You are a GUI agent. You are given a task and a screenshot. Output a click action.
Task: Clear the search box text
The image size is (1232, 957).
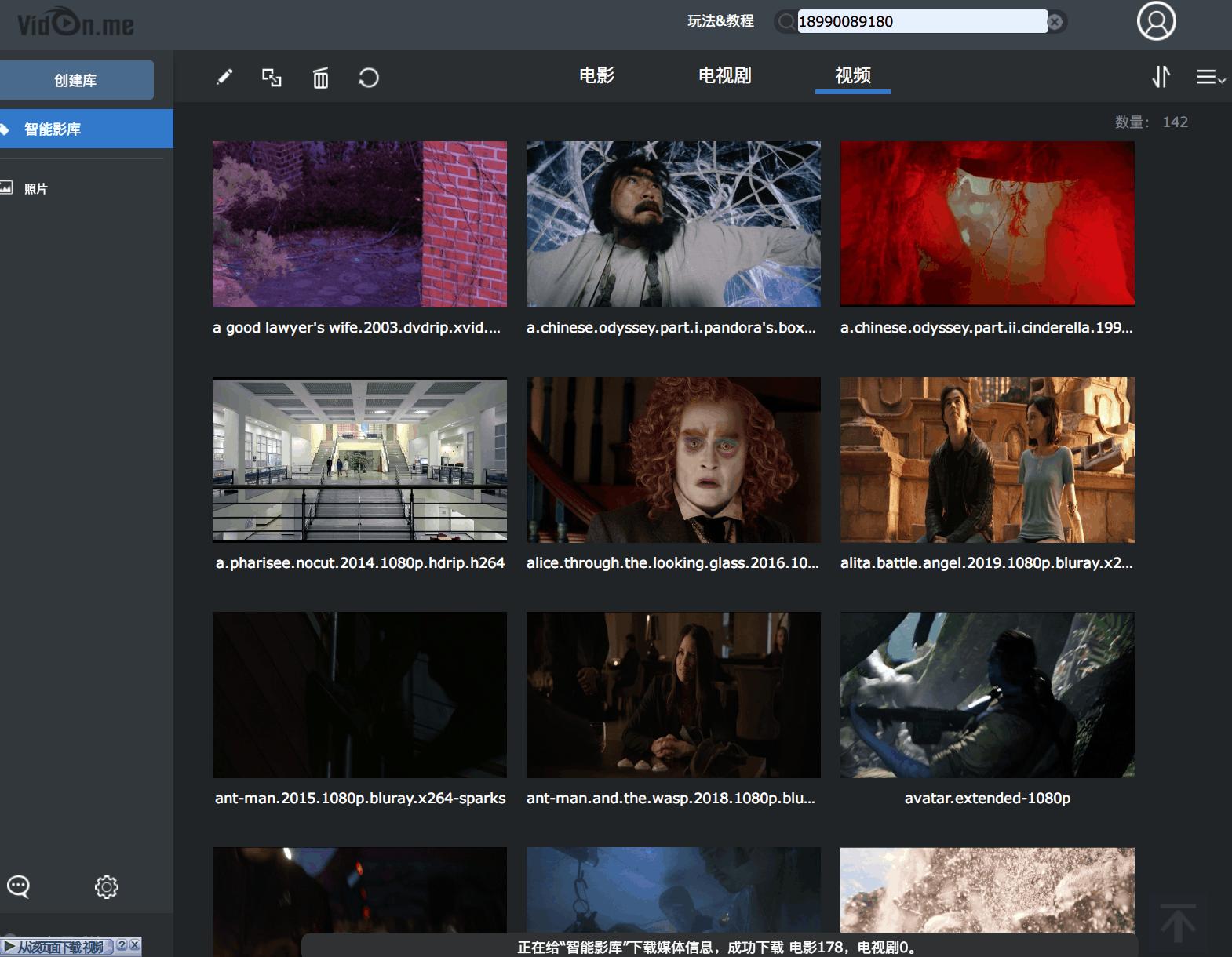[x=1055, y=22]
